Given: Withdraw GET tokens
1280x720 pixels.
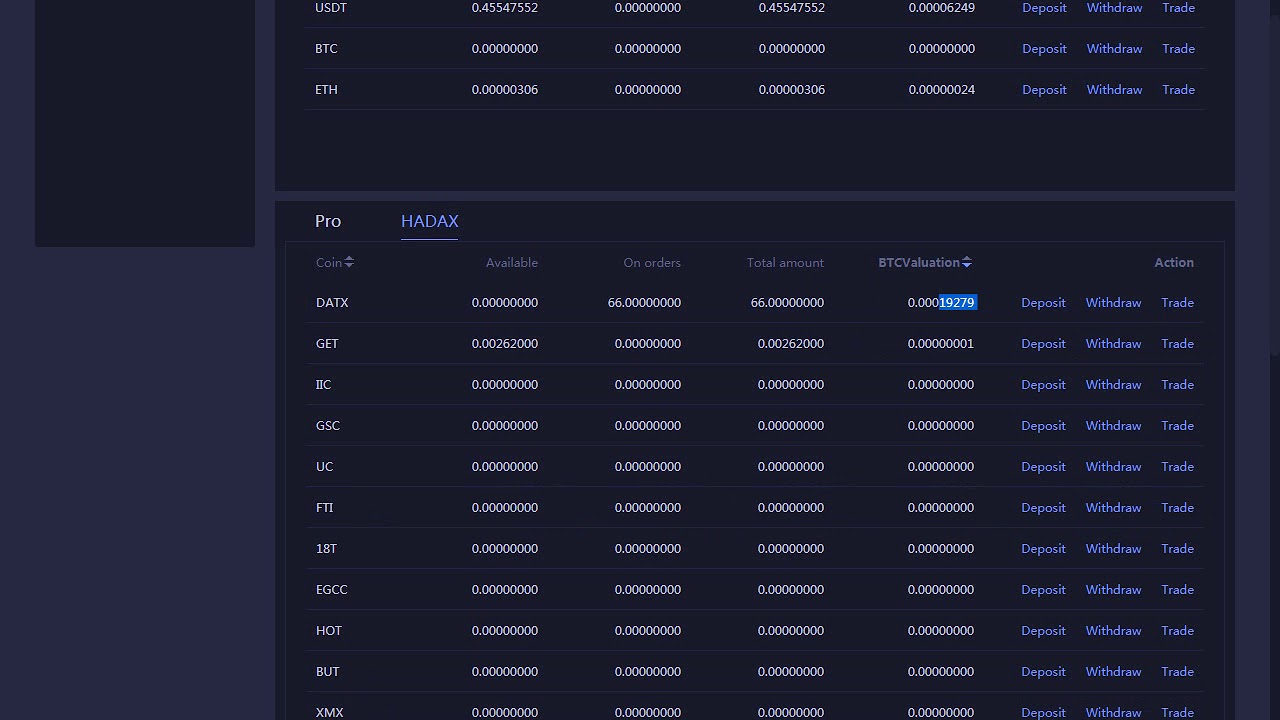Looking at the screenshot, I should [x=1113, y=343].
